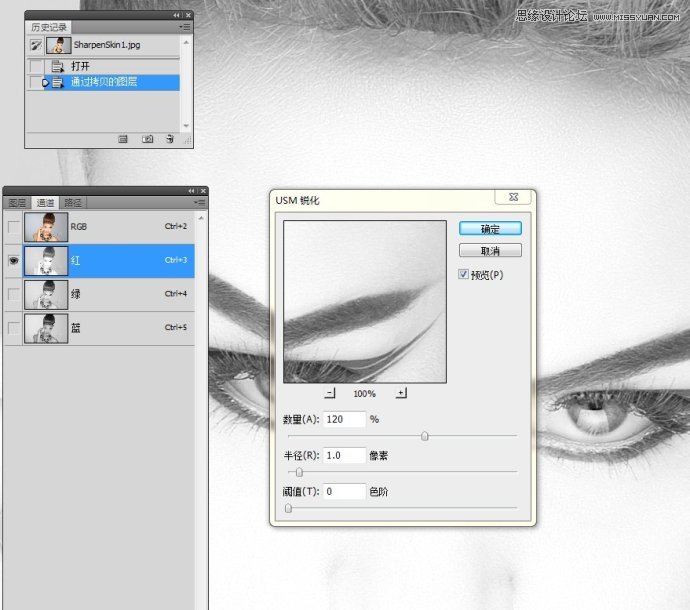Open the history panel flyout menu
Image resolution: width=690 pixels, height=610 pixels.
[185, 27]
